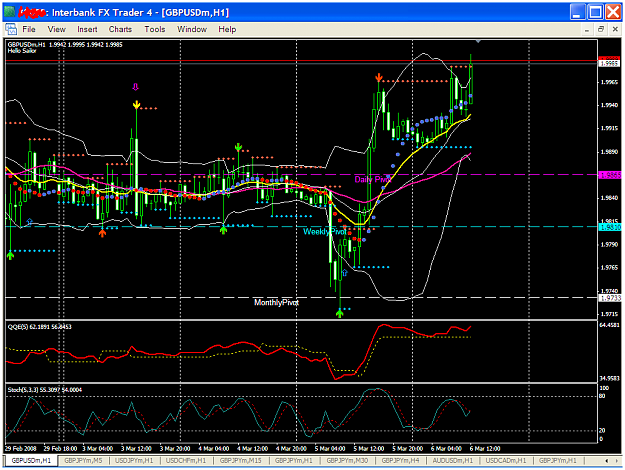Switch to the GBPUSDm,H1 chart tab

[31, 460]
